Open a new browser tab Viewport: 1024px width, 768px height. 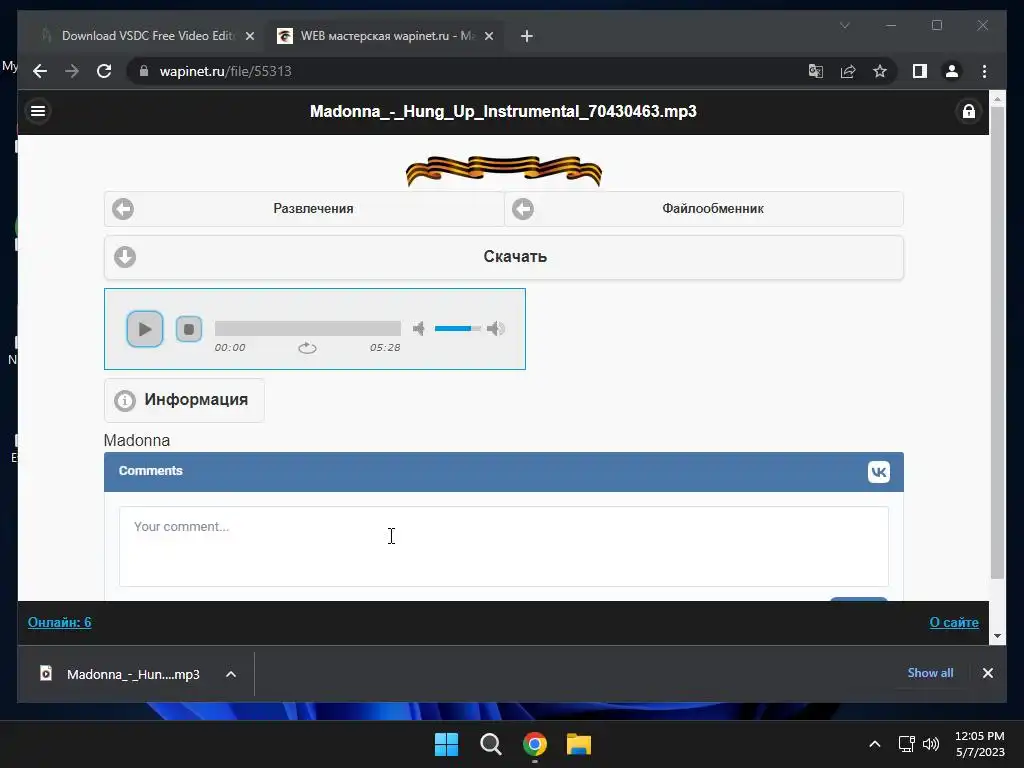point(526,37)
